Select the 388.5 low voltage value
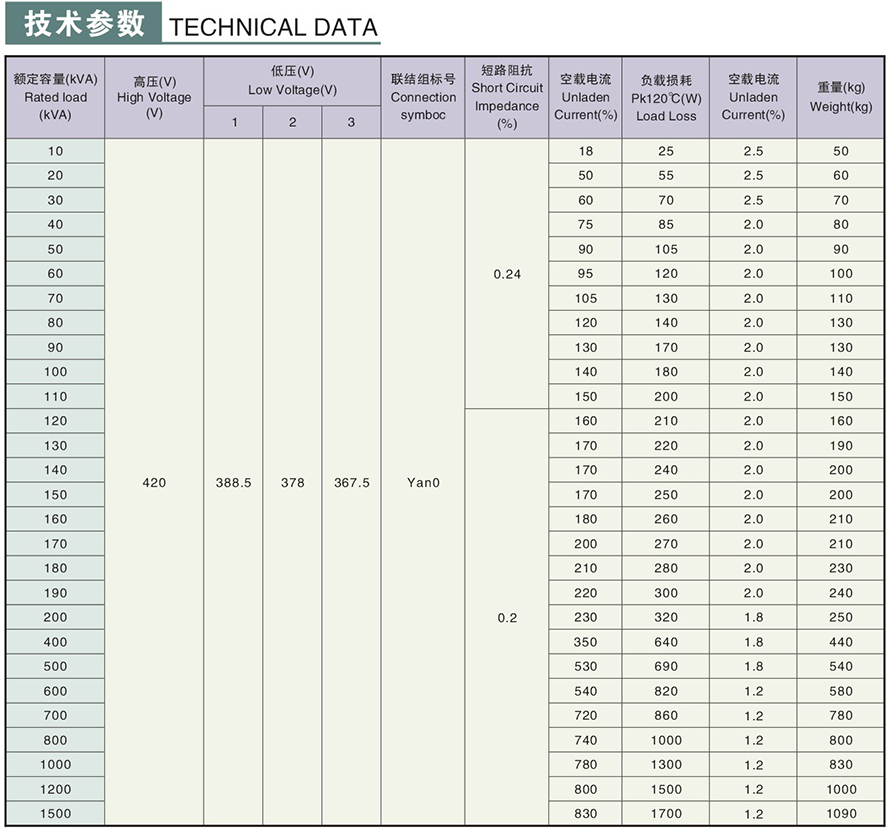This screenshot has width=890, height=832. [x=234, y=483]
